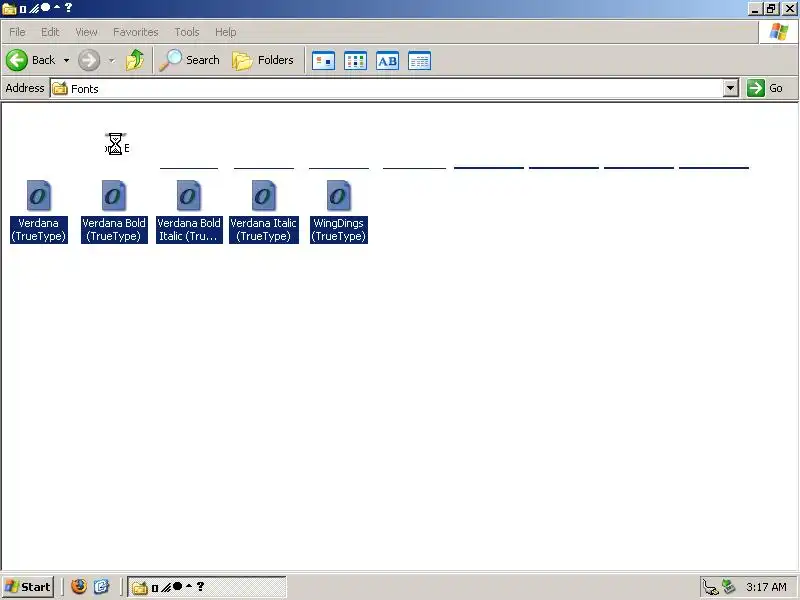Open the File menu
Viewport: 800px width, 600px height.
tap(17, 32)
